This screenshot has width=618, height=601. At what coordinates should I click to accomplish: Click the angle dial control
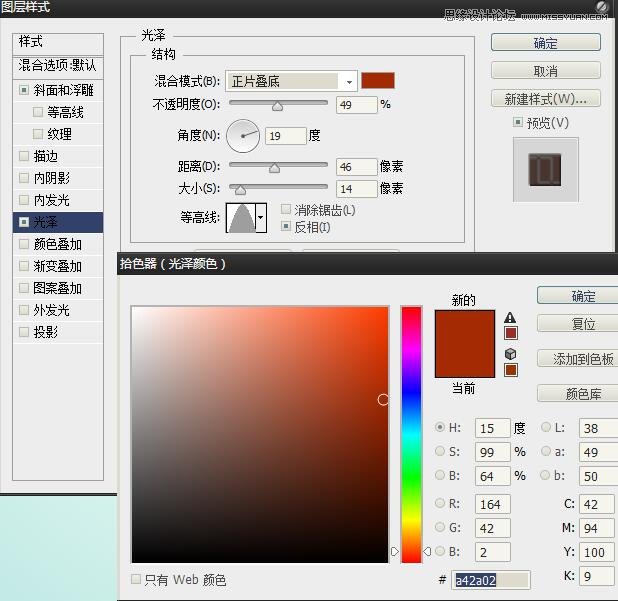click(243, 136)
